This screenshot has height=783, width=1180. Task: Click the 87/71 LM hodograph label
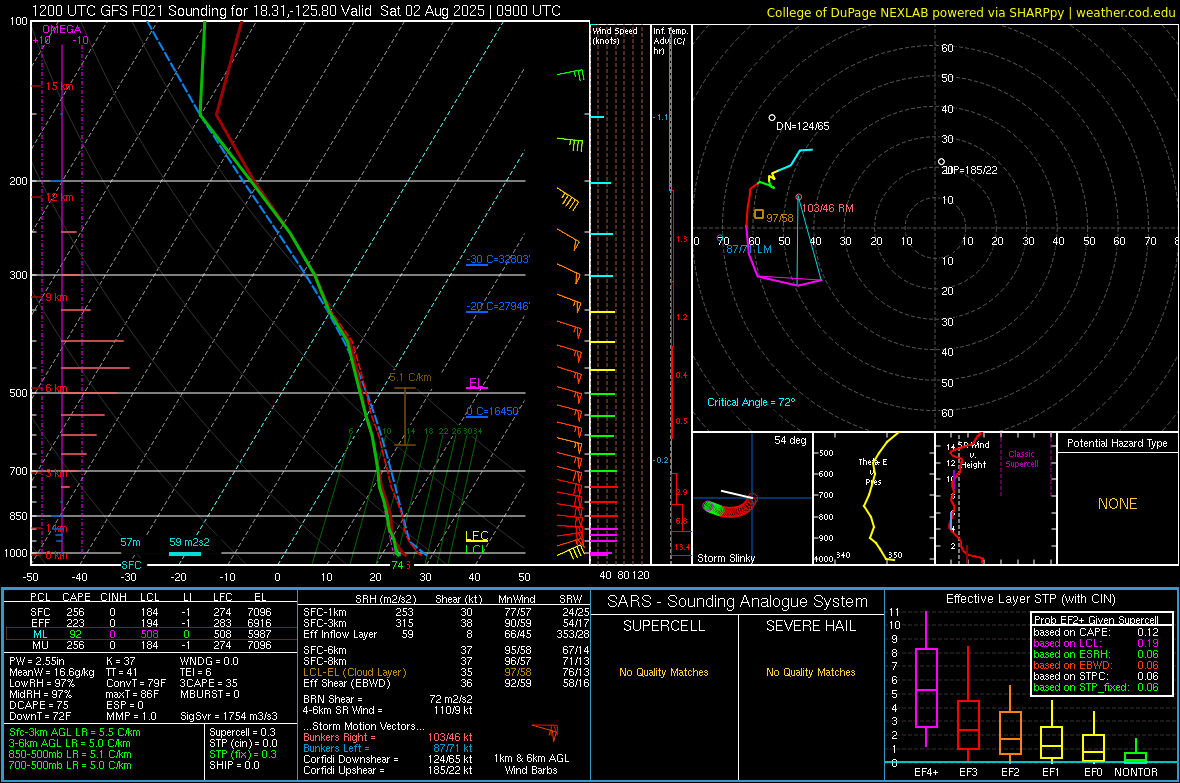coord(748,249)
